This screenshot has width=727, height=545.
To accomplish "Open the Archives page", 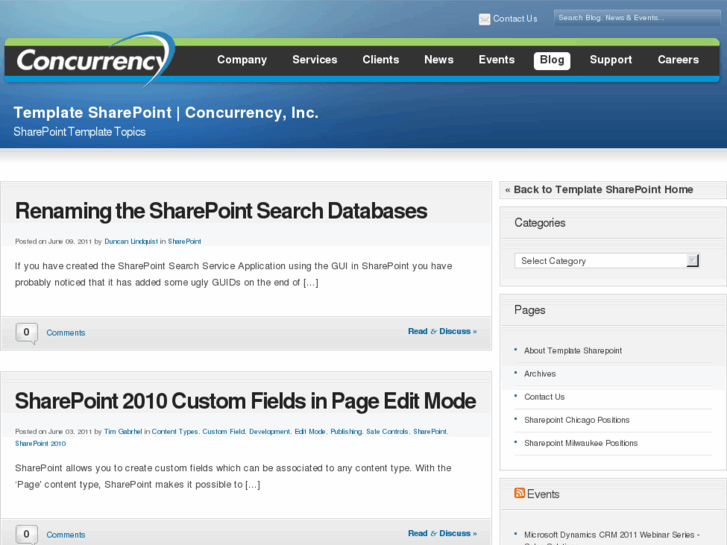I will [540, 374].
